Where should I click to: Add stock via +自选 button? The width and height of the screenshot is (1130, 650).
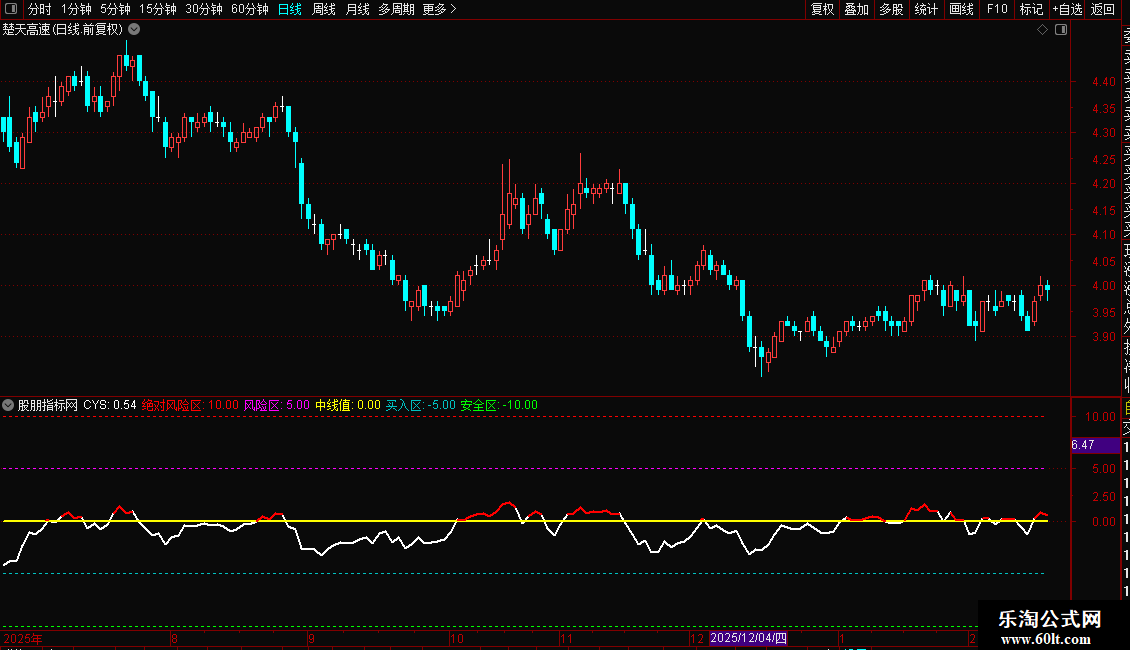(x=1067, y=9)
